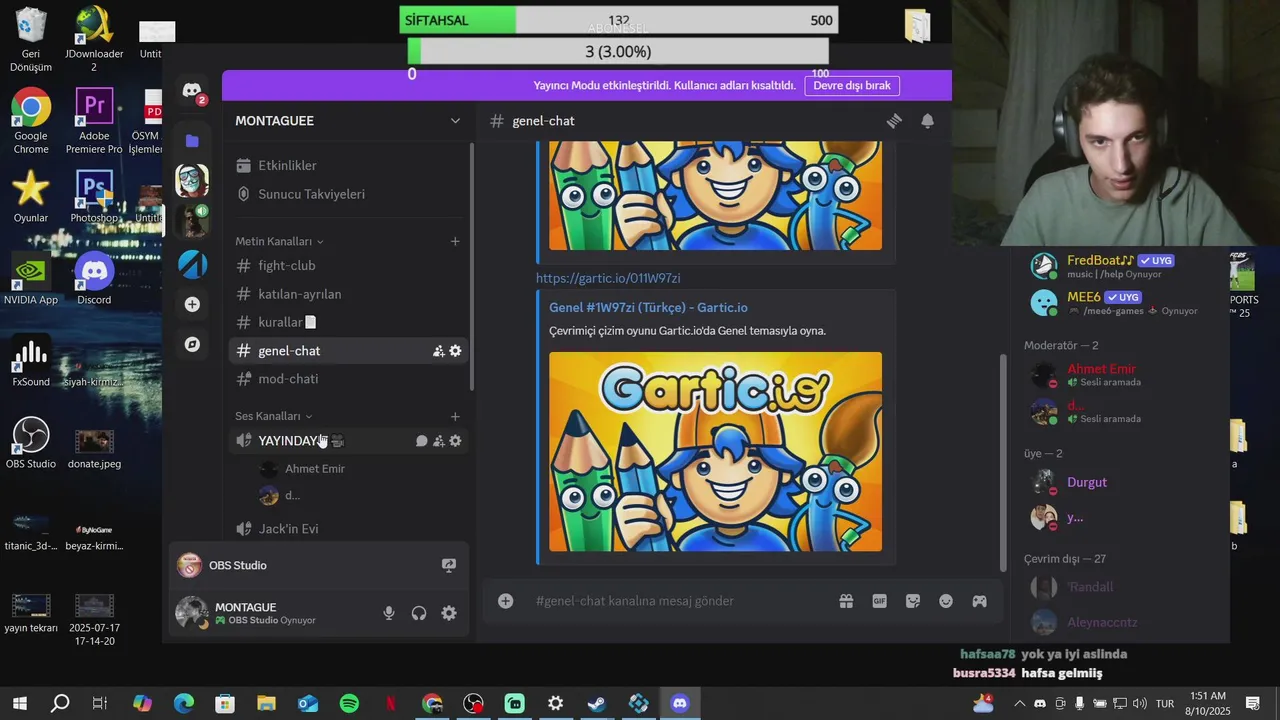Screen dimensions: 1280x720
Task: Open Adobe Premiere Pro desktop icon
Action: [x=94, y=121]
